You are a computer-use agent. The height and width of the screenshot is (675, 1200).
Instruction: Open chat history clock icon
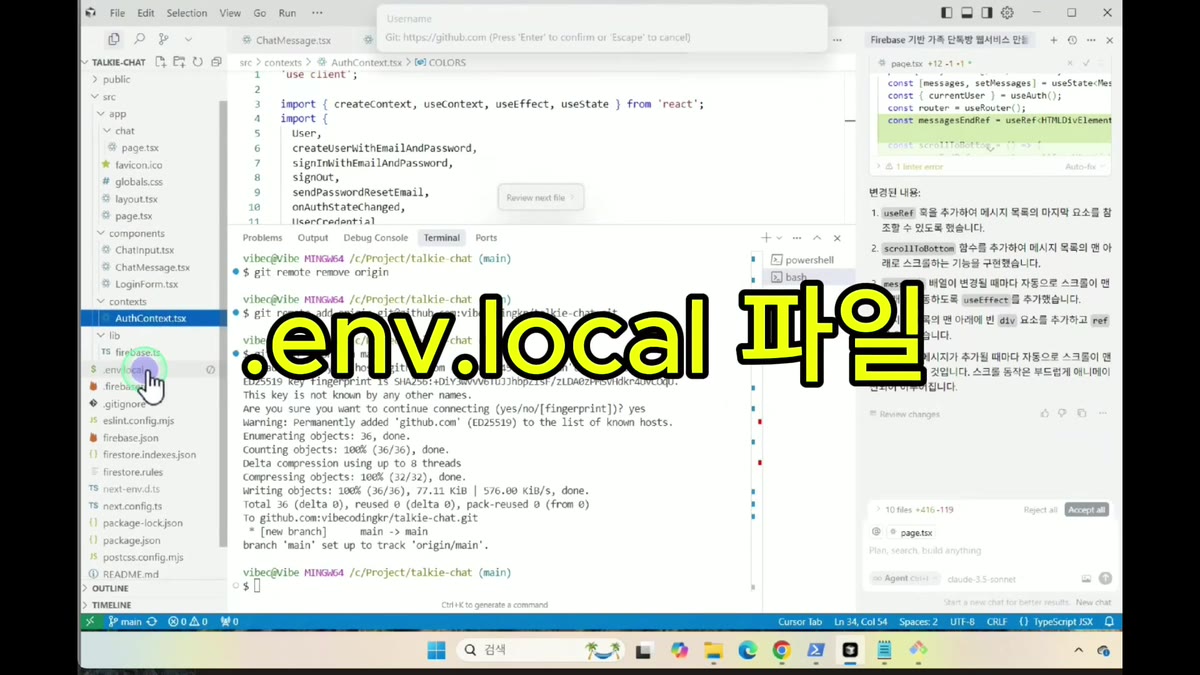click(1072, 40)
